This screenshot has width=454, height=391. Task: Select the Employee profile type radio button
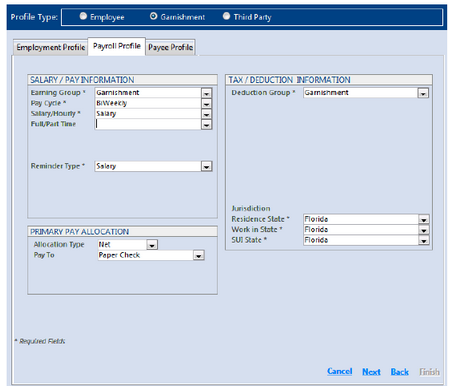83,16
